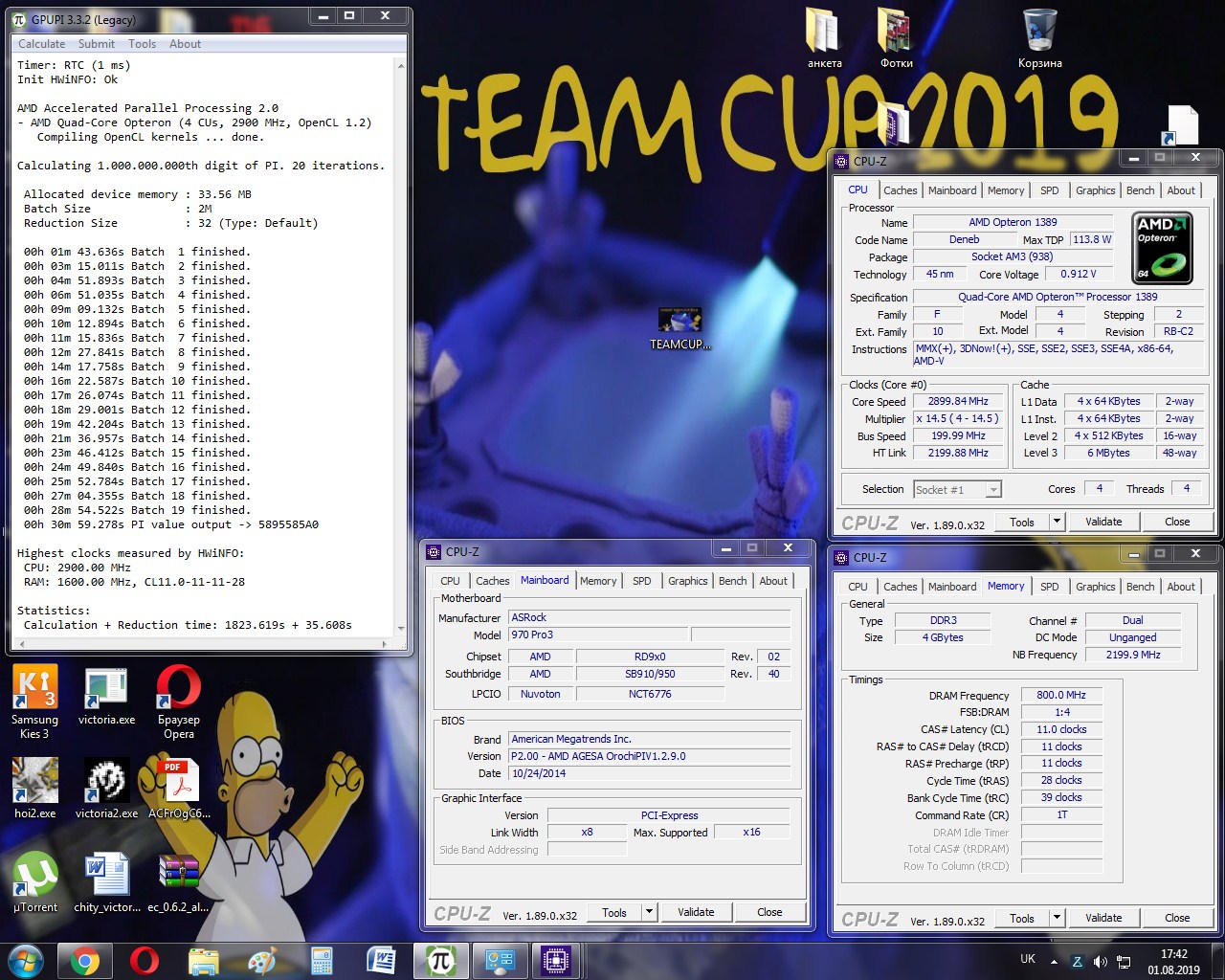The width and height of the screenshot is (1225, 980).
Task: Click Manufacturer field ASRock
Action: click(x=650, y=617)
